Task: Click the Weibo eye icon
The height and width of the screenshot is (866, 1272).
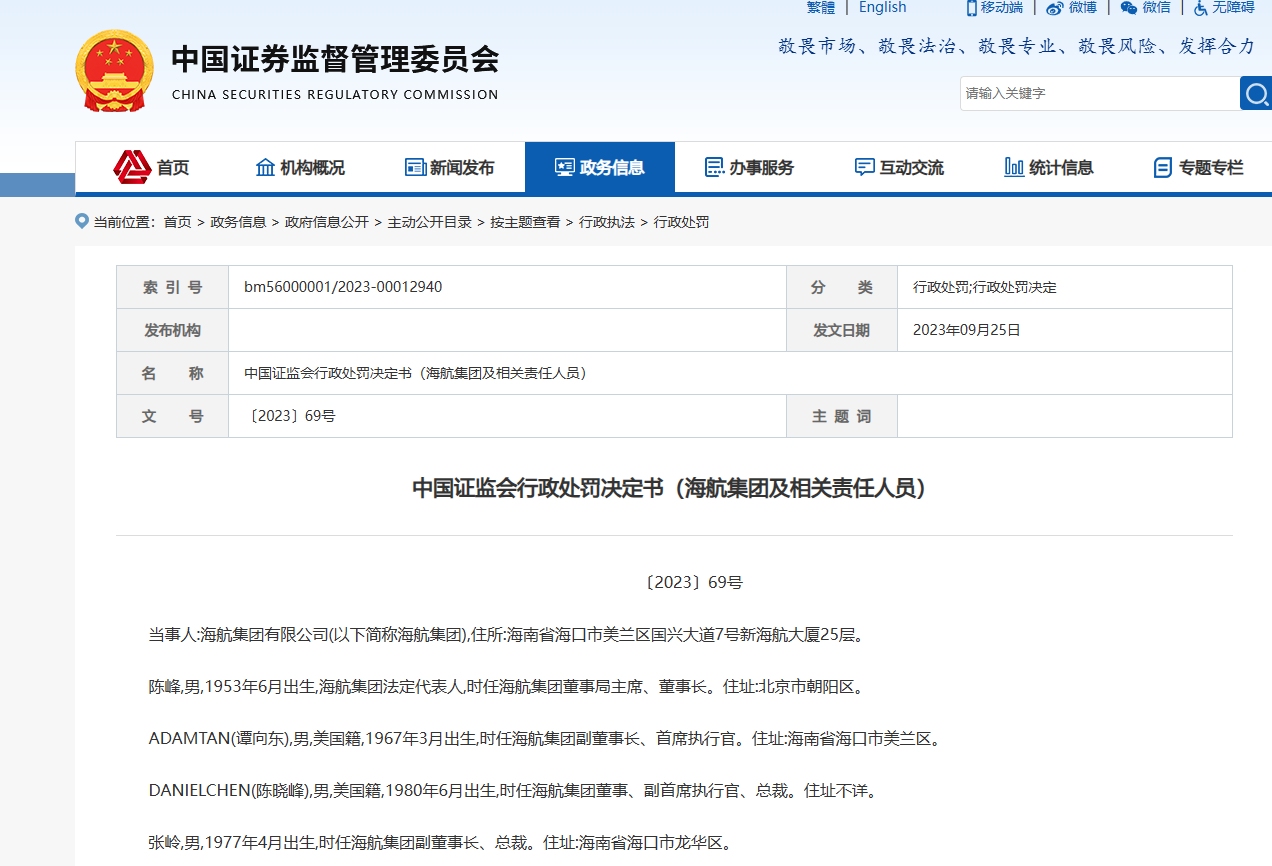Action: pos(1055,8)
